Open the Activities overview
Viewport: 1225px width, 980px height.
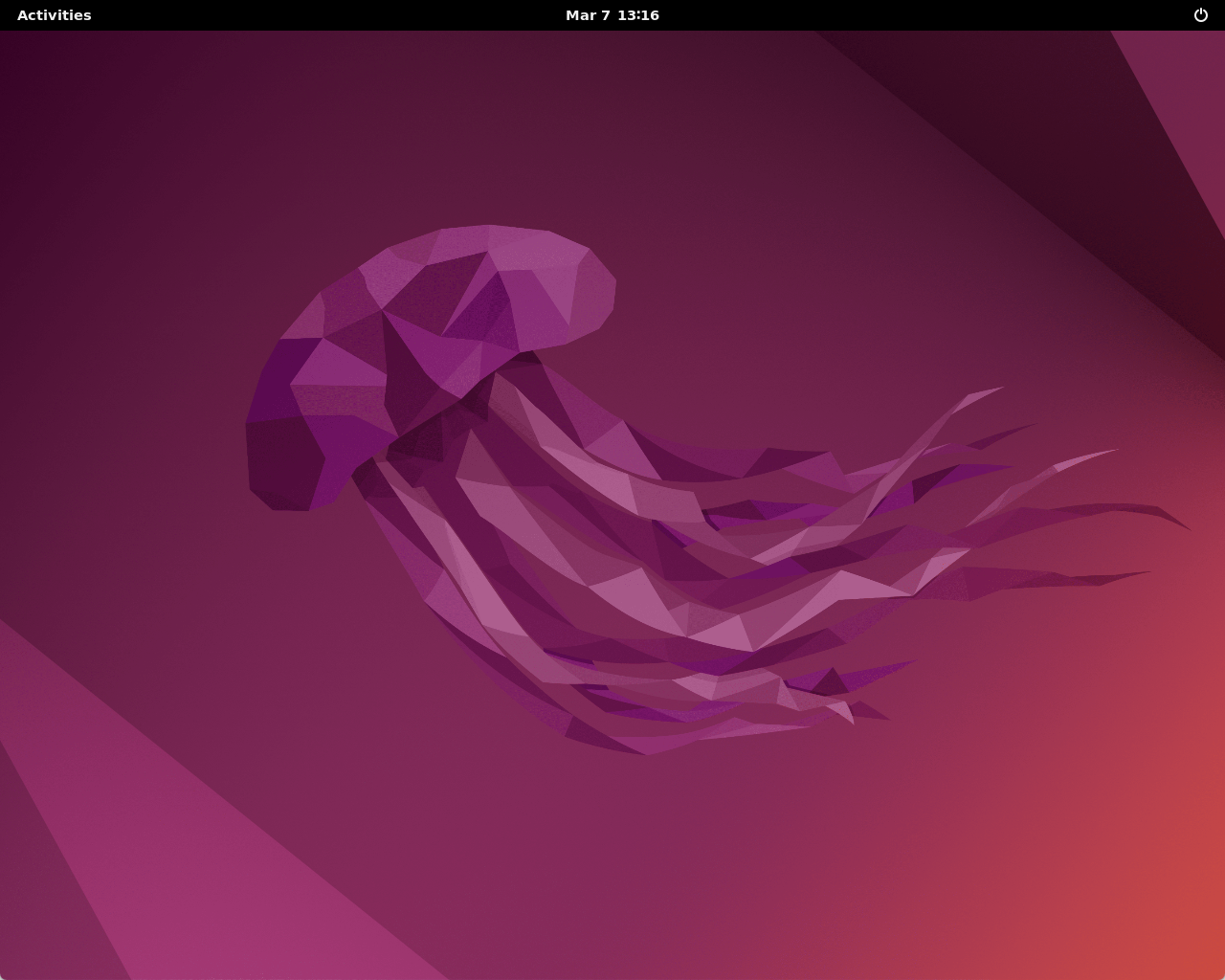click(55, 15)
